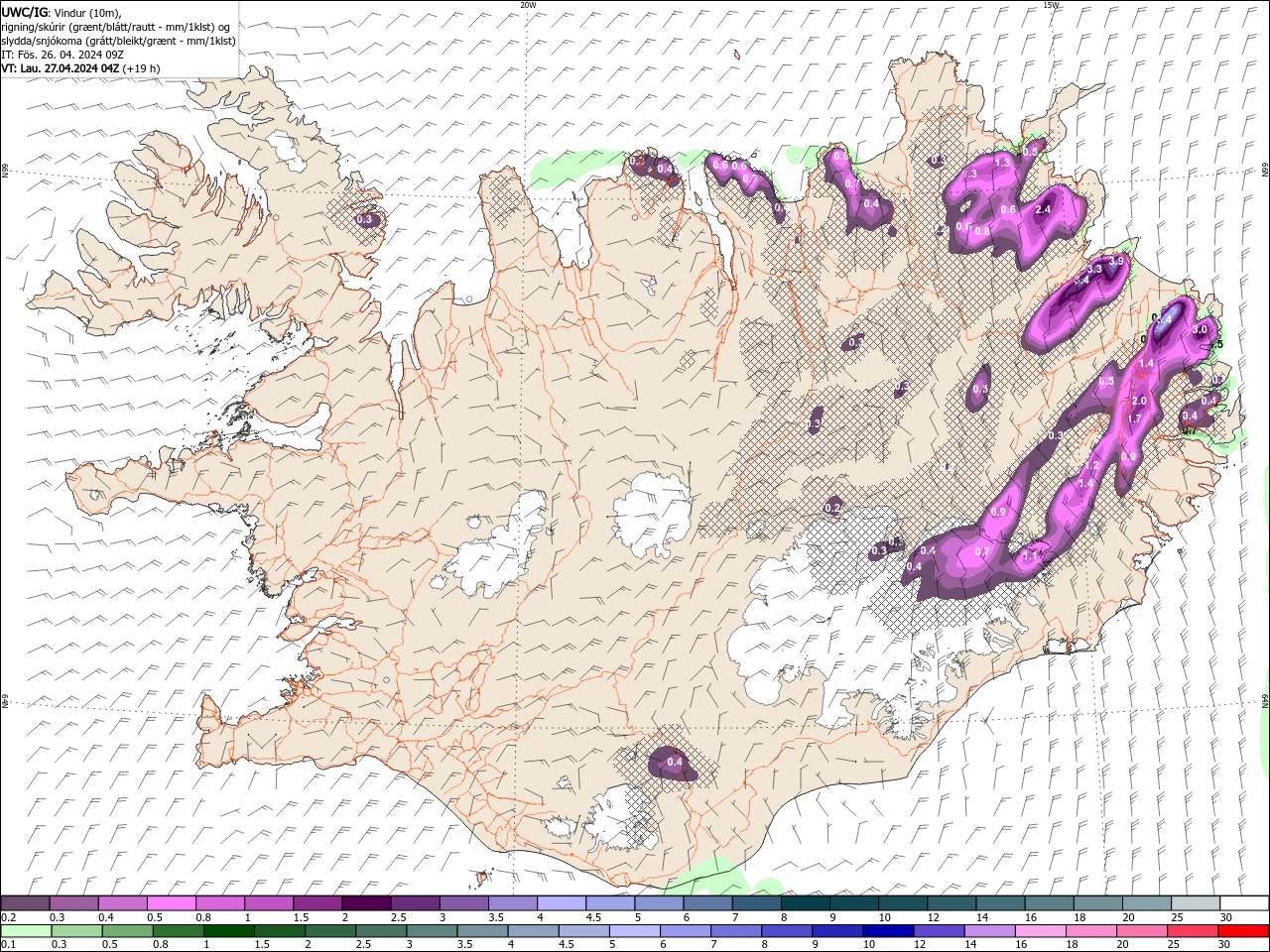Click the '1.7' value in the eastern snow band
Viewport: 1270px width, 952px height.
pos(1136,419)
